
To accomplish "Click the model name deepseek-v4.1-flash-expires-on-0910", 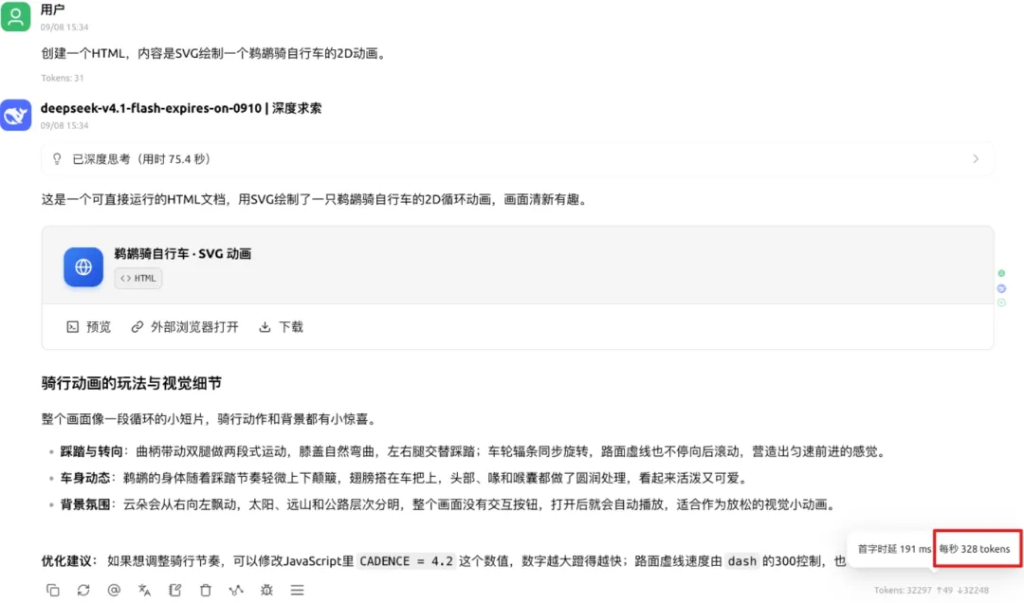I will (x=151, y=108).
